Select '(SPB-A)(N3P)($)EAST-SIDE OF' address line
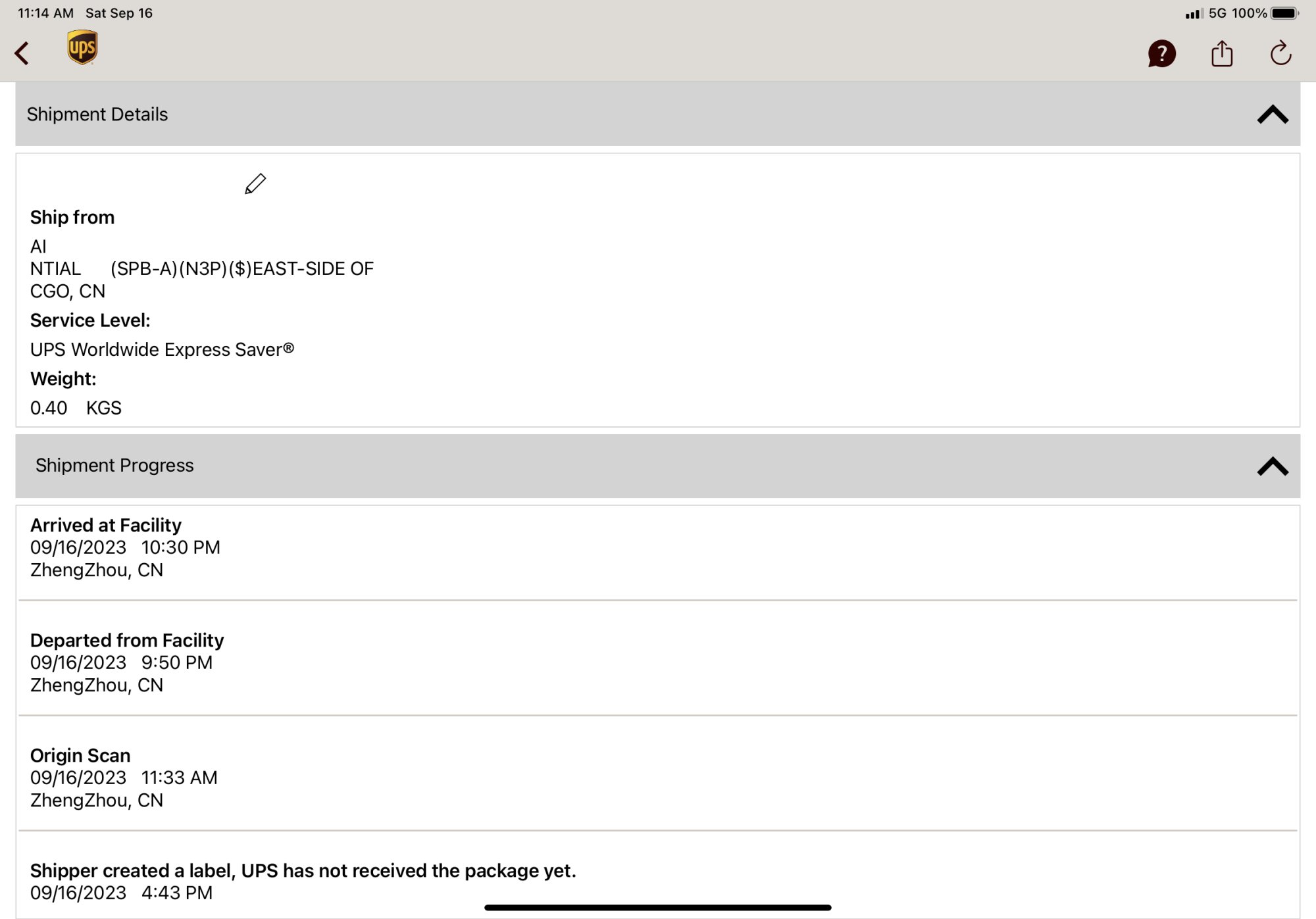 (242, 268)
